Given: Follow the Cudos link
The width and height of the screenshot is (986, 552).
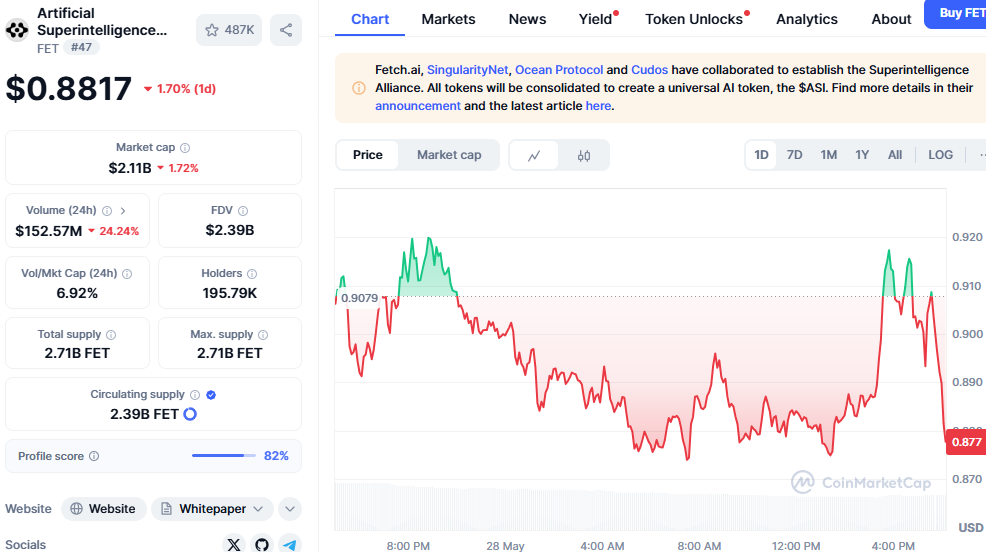Looking at the screenshot, I should point(650,70).
